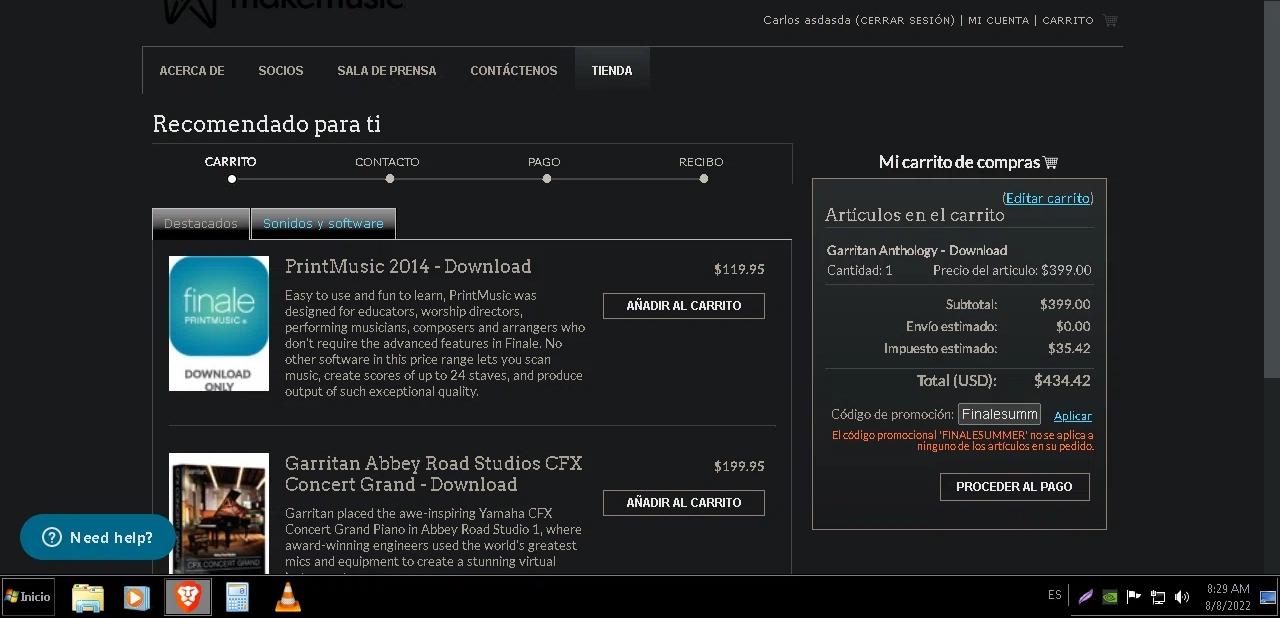Switch to the Brave browser taskbar icon

[188, 597]
